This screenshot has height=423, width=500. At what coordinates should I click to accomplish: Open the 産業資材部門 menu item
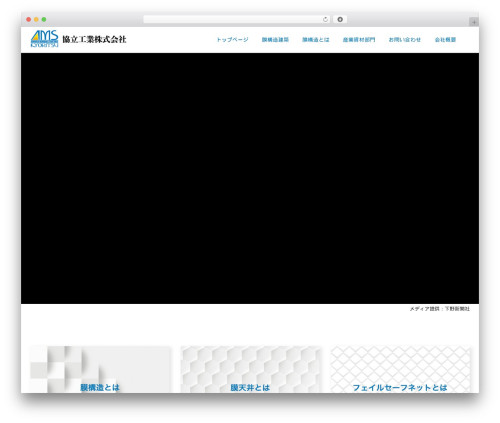tap(359, 40)
